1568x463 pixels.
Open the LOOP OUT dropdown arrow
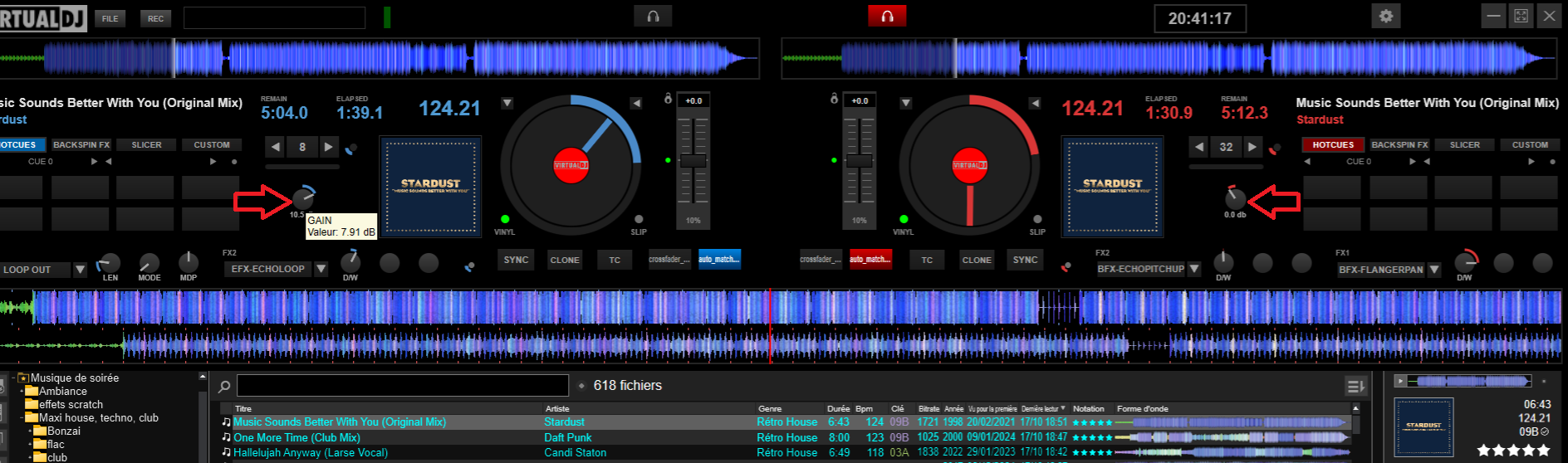click(80, 270)
